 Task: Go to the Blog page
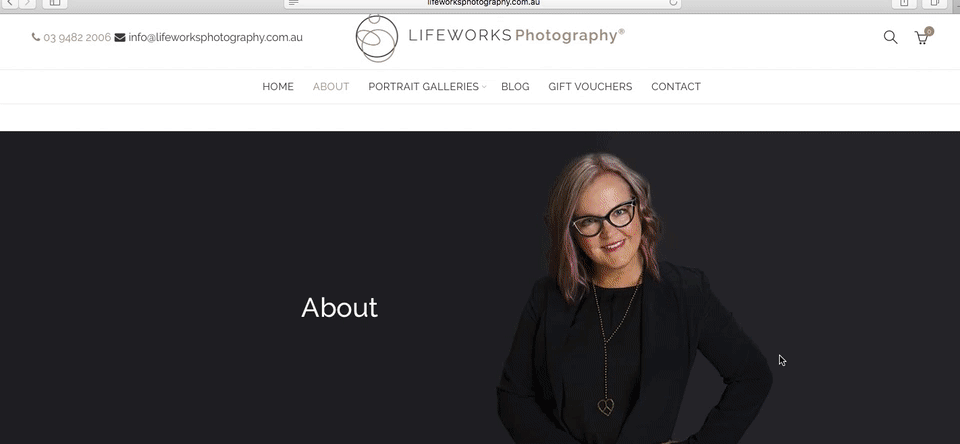click(x=516, y=87)
